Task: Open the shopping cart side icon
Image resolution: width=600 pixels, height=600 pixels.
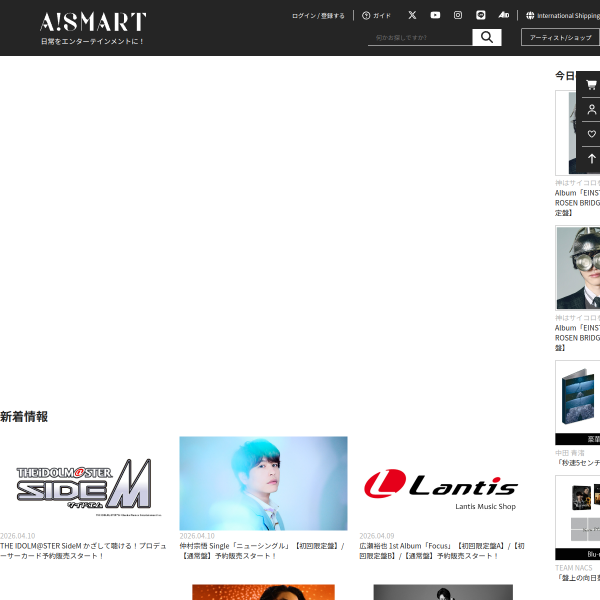Action: 592,85
